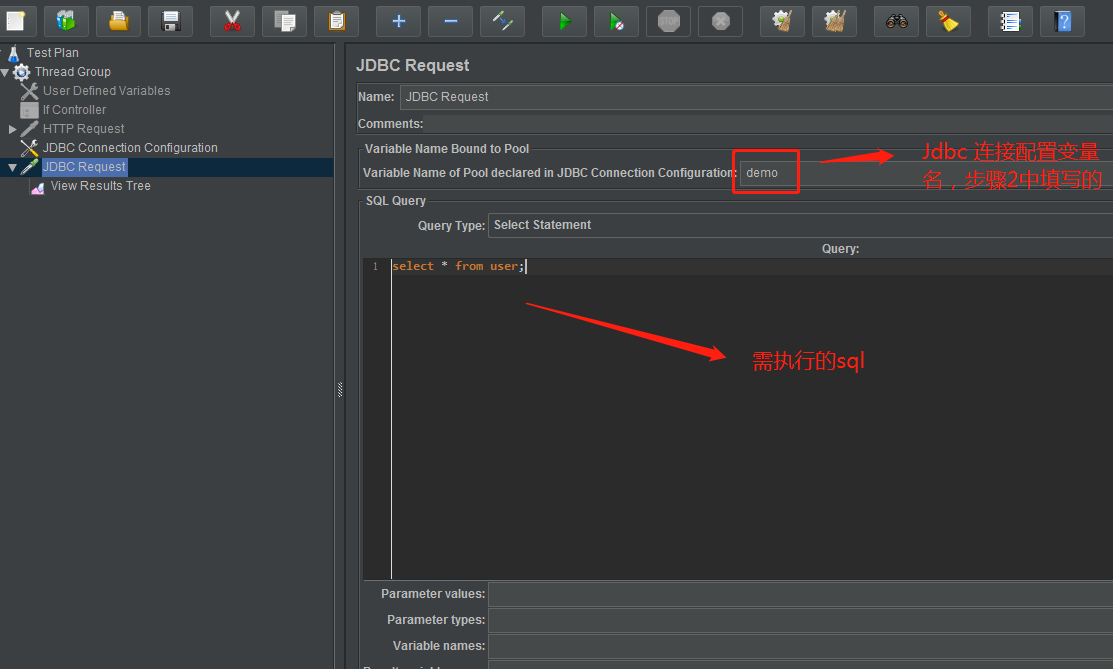The height and width of the screenshot is (669, 1113).
Task: Click the Shutdown test icon
Action: tap(720, 20)
